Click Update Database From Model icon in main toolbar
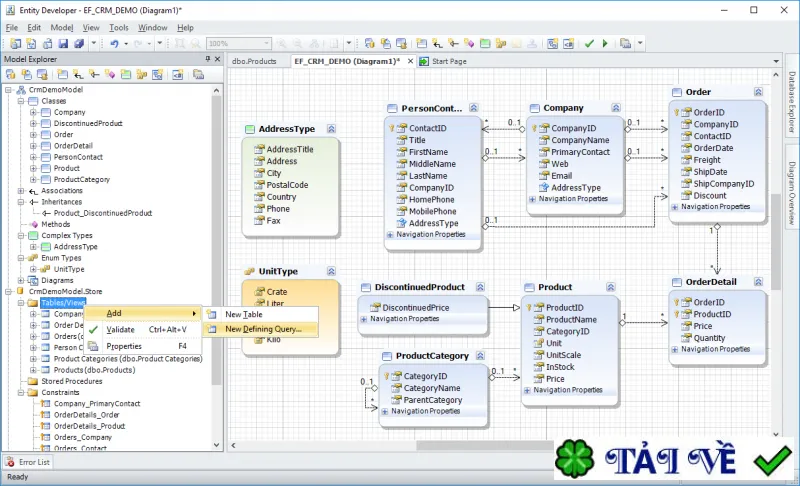Screen dimensions: 800x486 pos(386,44)
